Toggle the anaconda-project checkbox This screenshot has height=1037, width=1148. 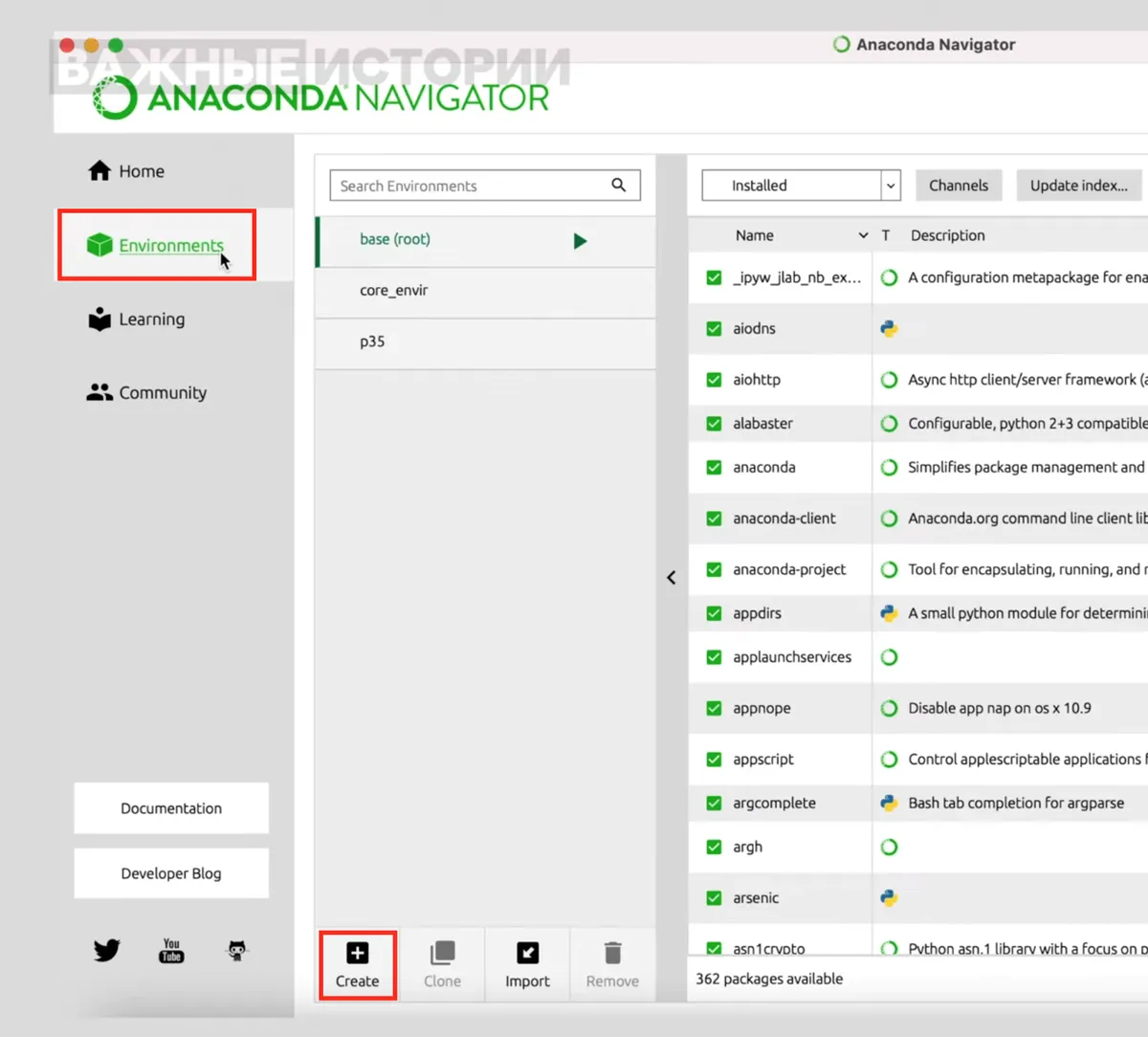point(714,569)
